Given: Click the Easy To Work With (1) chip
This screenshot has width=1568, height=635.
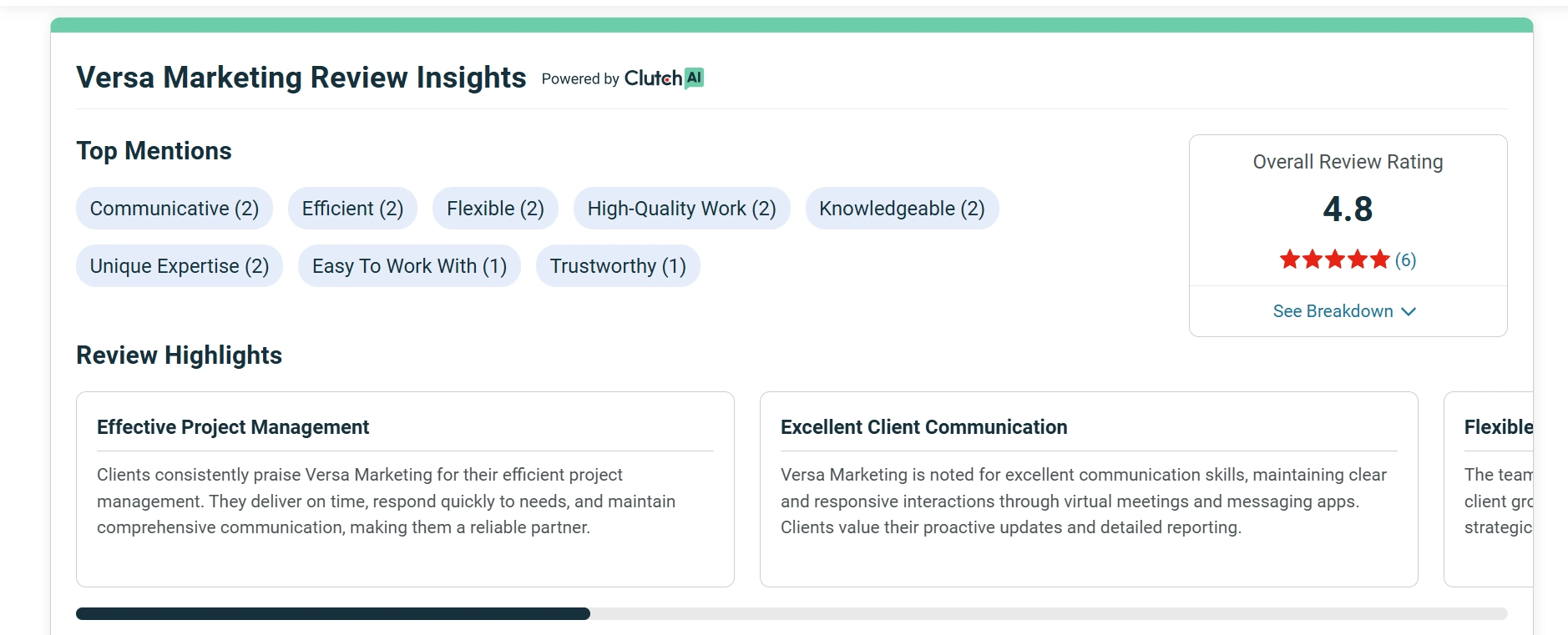Looking at the screenshot, I should (x=409, y=266).
